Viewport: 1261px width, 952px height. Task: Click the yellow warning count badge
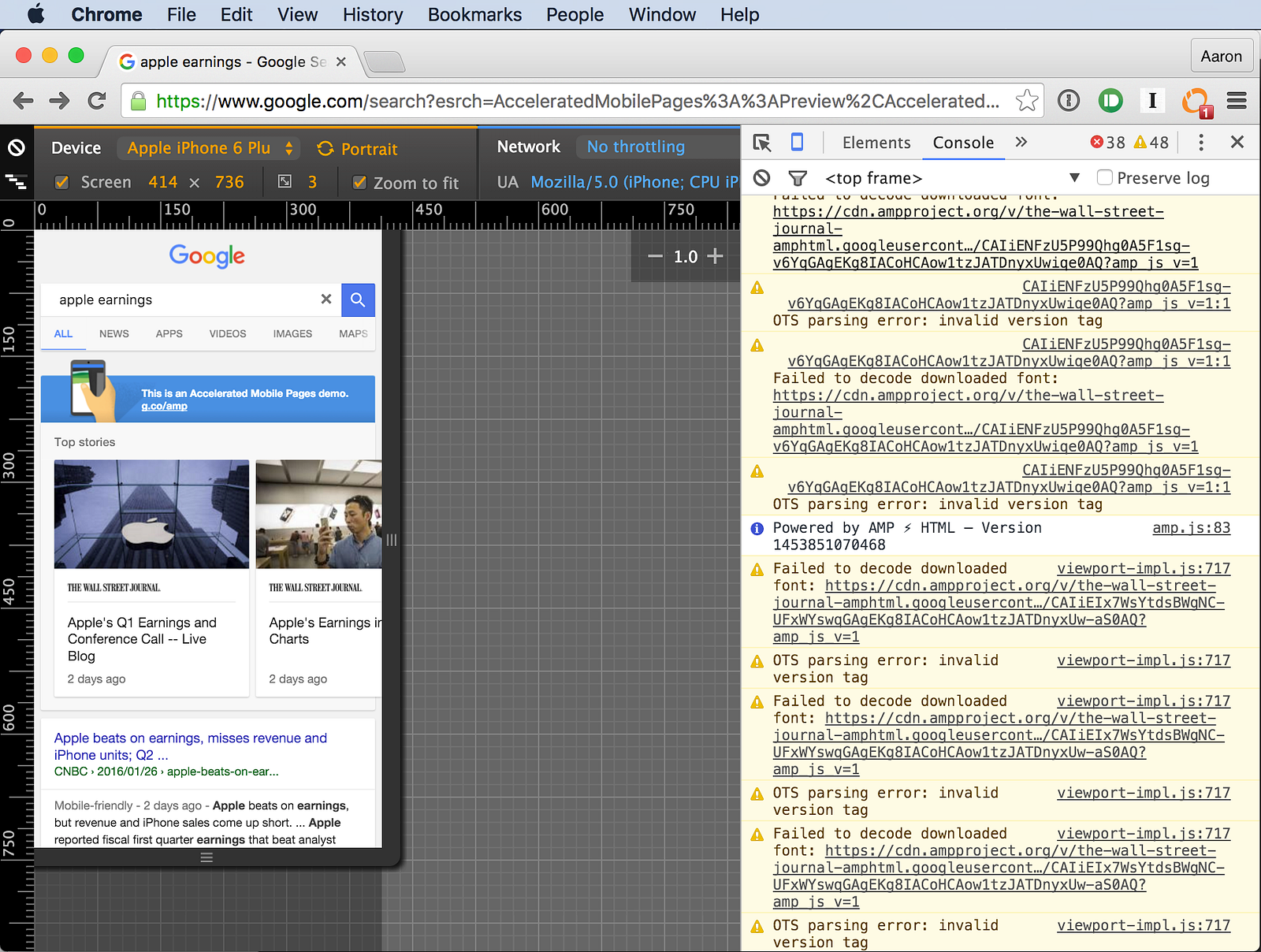pyautogui.click(x=1151, y=143)
